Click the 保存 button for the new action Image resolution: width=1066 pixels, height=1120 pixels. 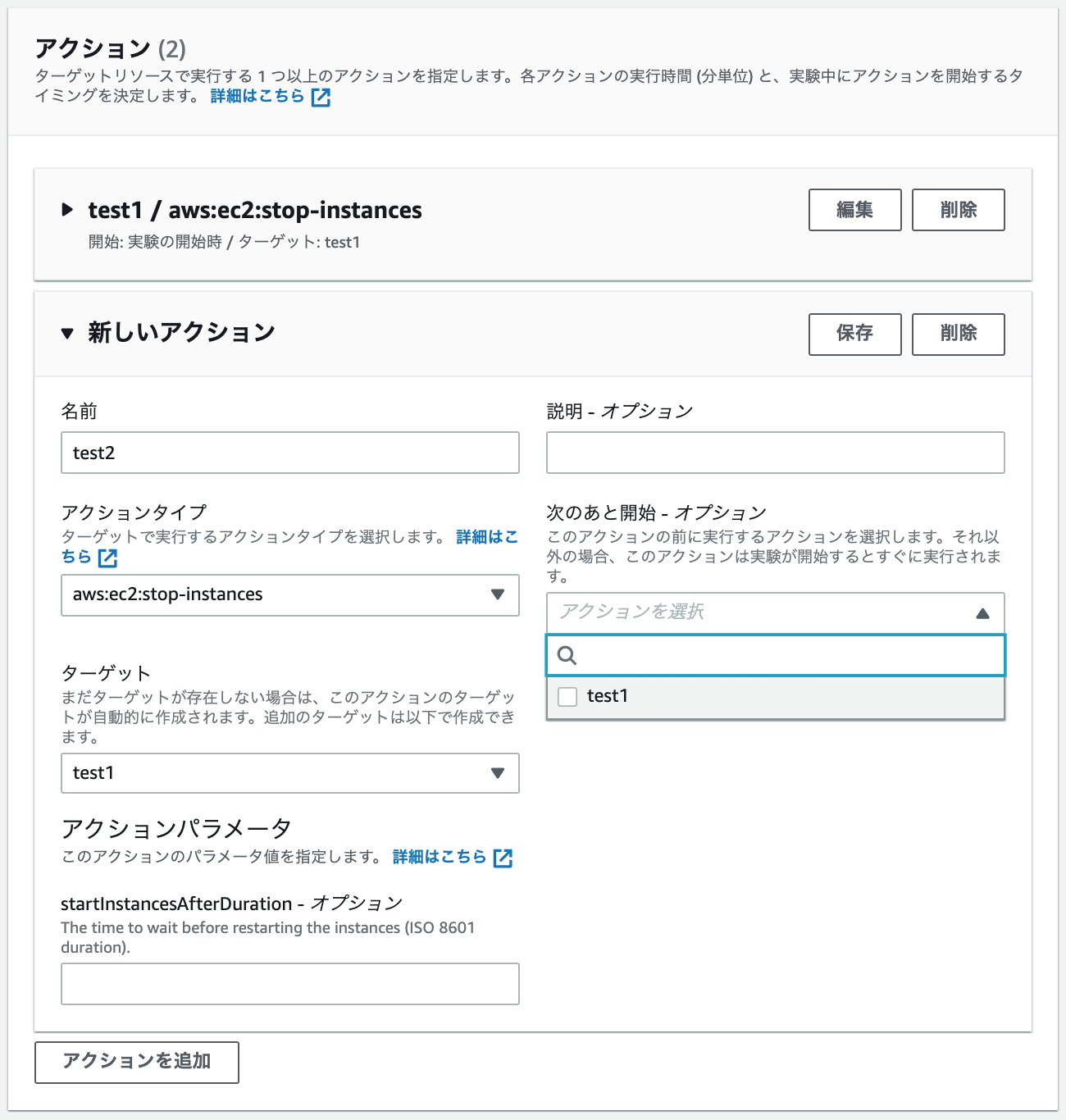point(854,334)
